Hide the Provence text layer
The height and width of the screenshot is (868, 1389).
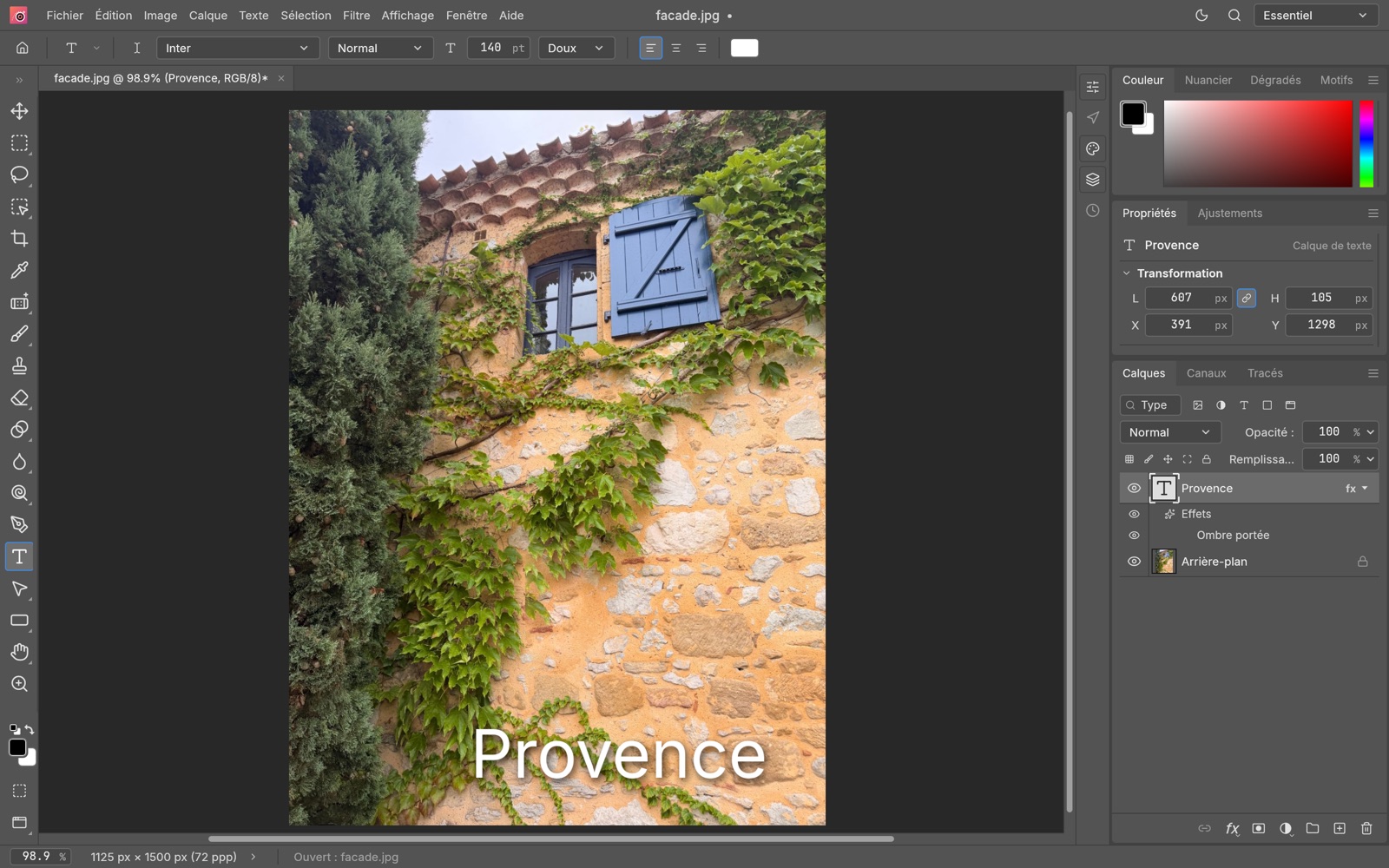1134,489
